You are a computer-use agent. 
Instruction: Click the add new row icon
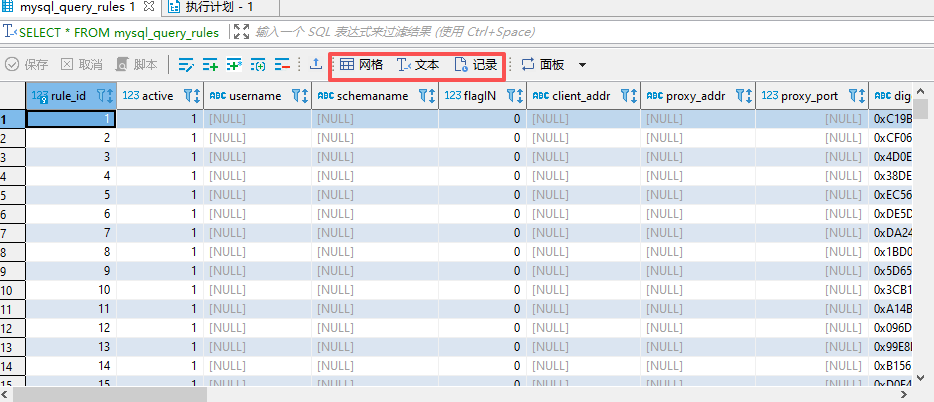coord(210,65)
